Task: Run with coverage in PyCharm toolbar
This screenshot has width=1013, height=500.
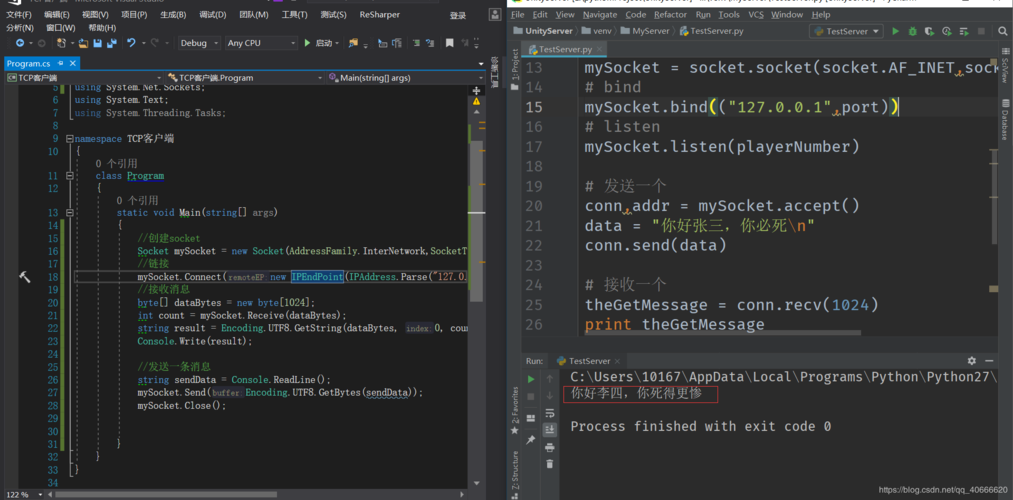Action: pos(930,31)
